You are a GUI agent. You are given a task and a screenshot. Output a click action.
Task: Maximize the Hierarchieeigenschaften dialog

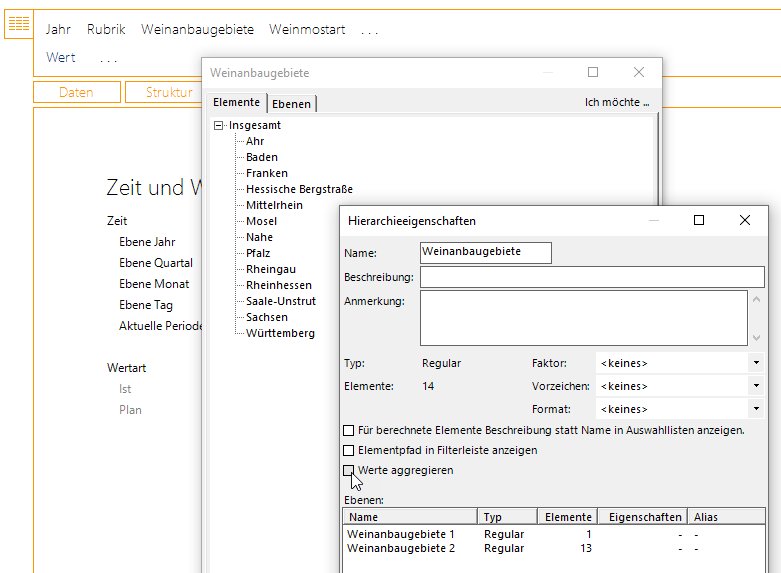click(699, 220)
